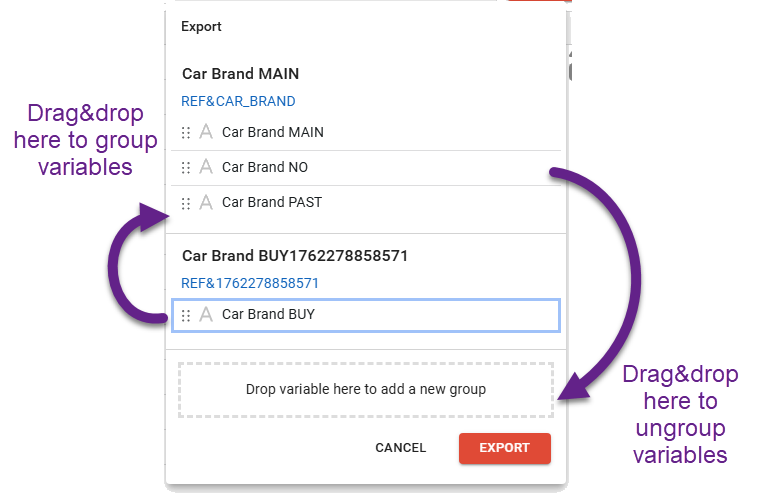Select the Car Brand MAIN variable row

(380, 132)
